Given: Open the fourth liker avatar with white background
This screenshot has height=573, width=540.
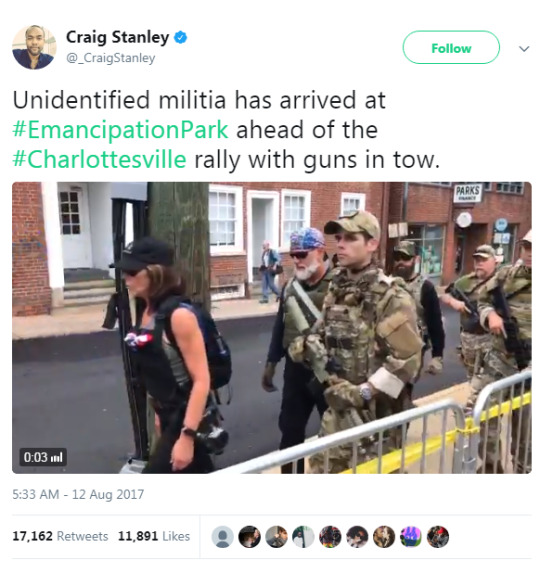Looking at the screenshot, I should coord(303,537).
